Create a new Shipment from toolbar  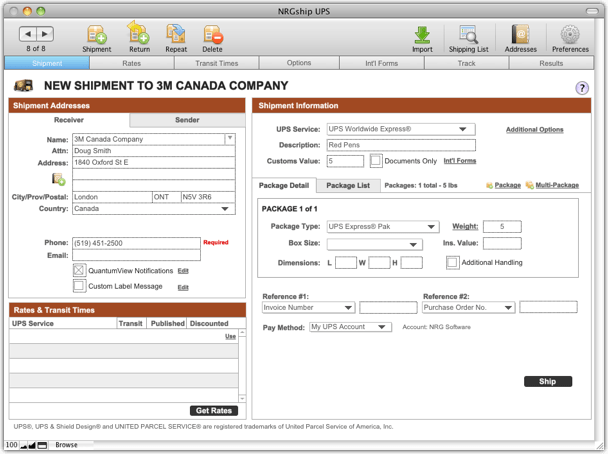(97, 38)
